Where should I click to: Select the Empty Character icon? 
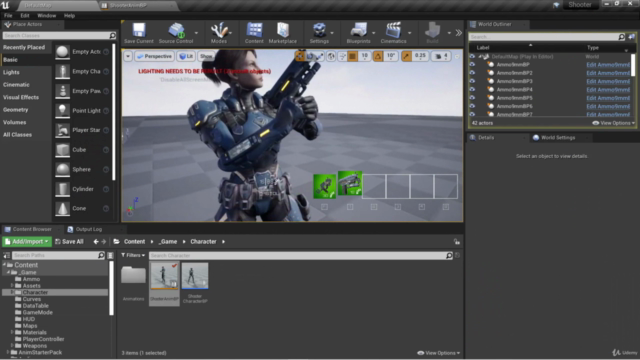point(62,71)
